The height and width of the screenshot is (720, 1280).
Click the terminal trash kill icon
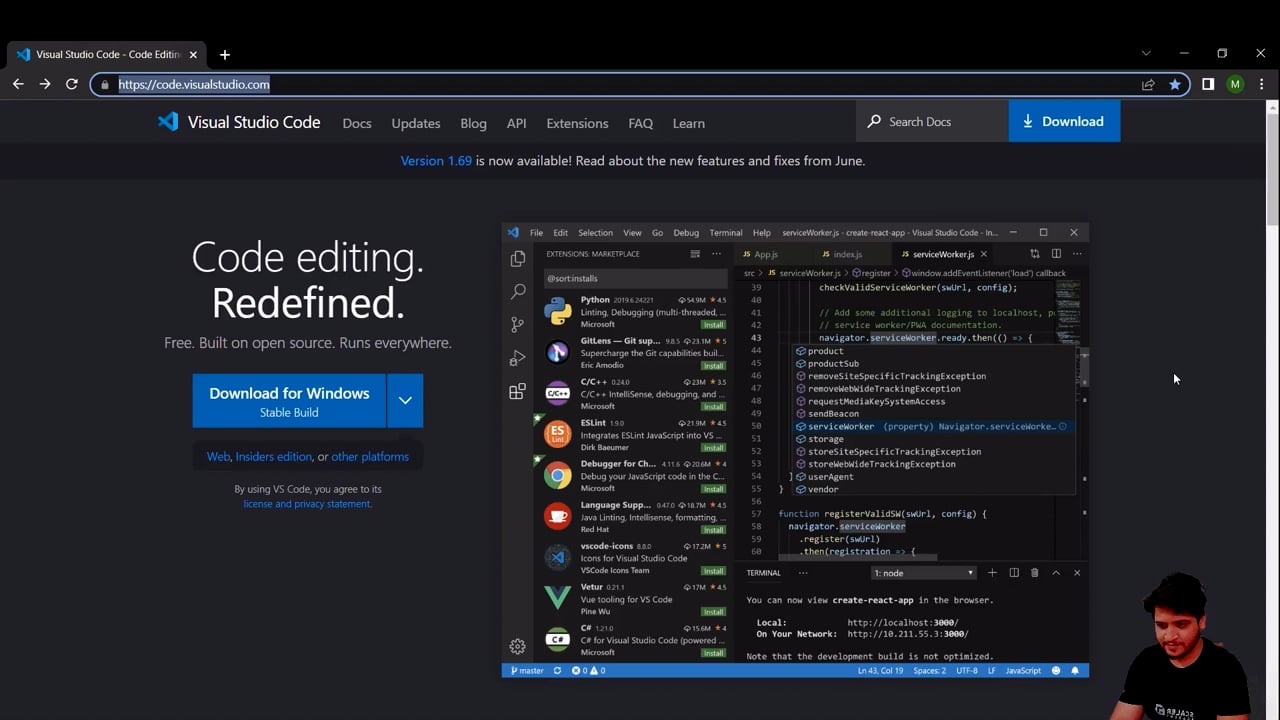click(x=1034, y=573)
